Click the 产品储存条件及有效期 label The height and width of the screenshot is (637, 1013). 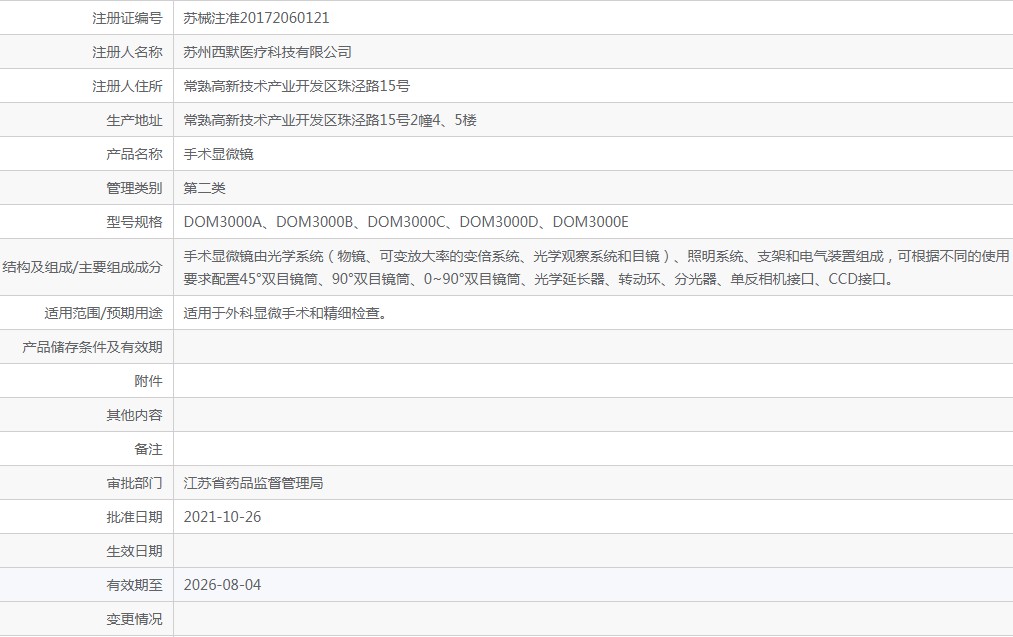[92, 347]
